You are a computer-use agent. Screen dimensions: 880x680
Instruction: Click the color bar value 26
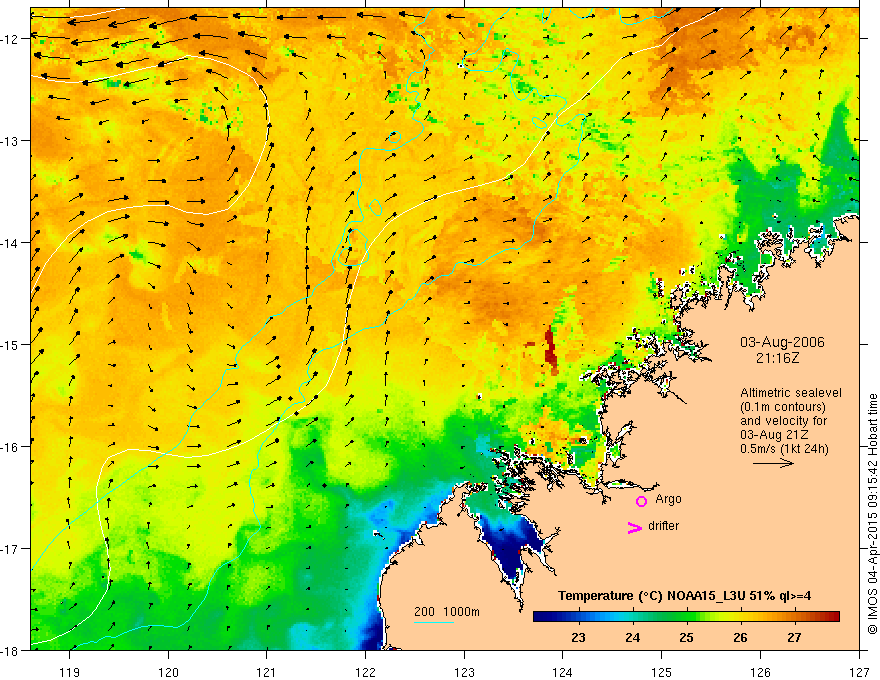tap(740, 638)
